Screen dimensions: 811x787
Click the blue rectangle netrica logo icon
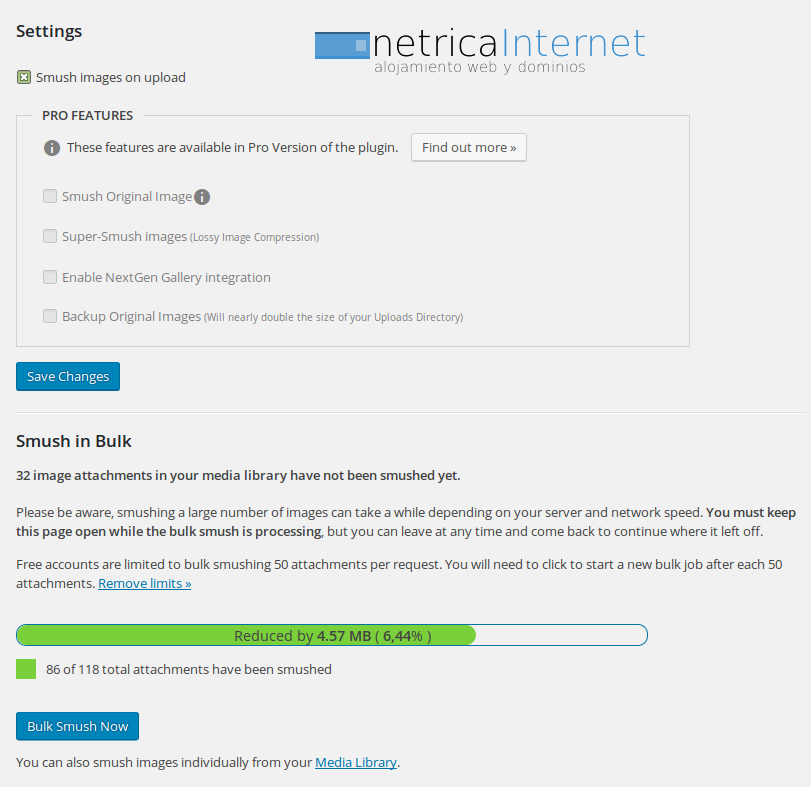tap(341, 45)
